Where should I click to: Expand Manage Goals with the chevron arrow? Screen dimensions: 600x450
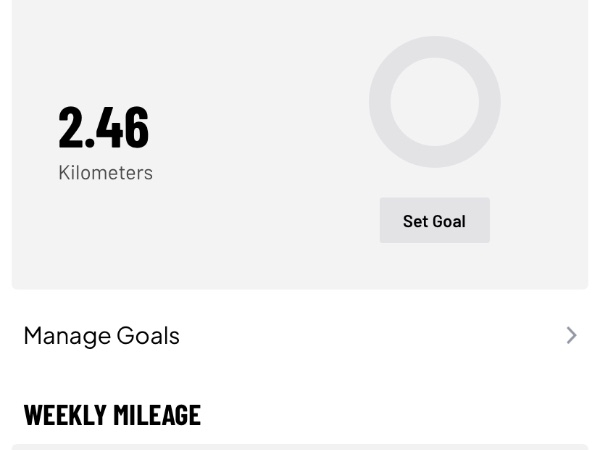pyautogui.click(x=571, y=335)
